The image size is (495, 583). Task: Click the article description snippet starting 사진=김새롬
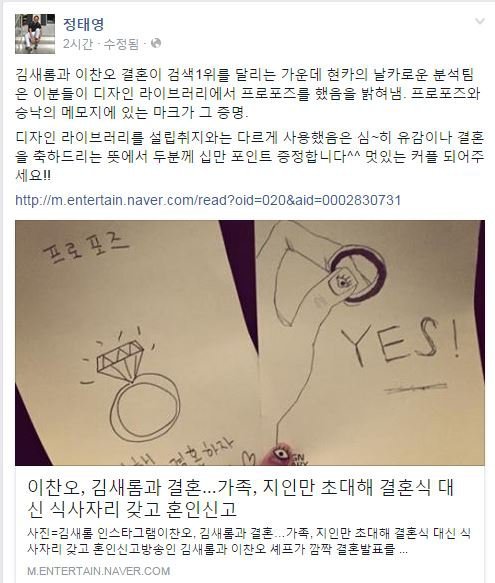[x=248, y=541]
